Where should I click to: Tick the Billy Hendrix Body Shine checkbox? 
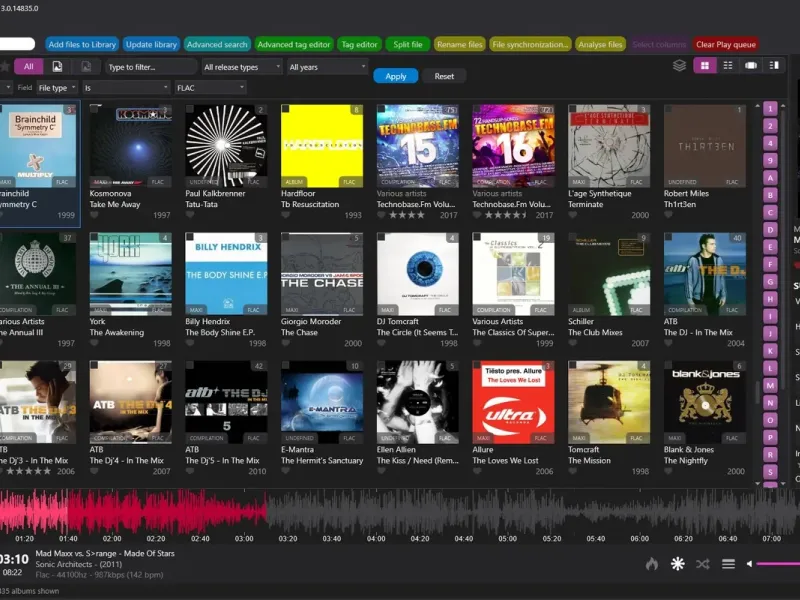190,237
